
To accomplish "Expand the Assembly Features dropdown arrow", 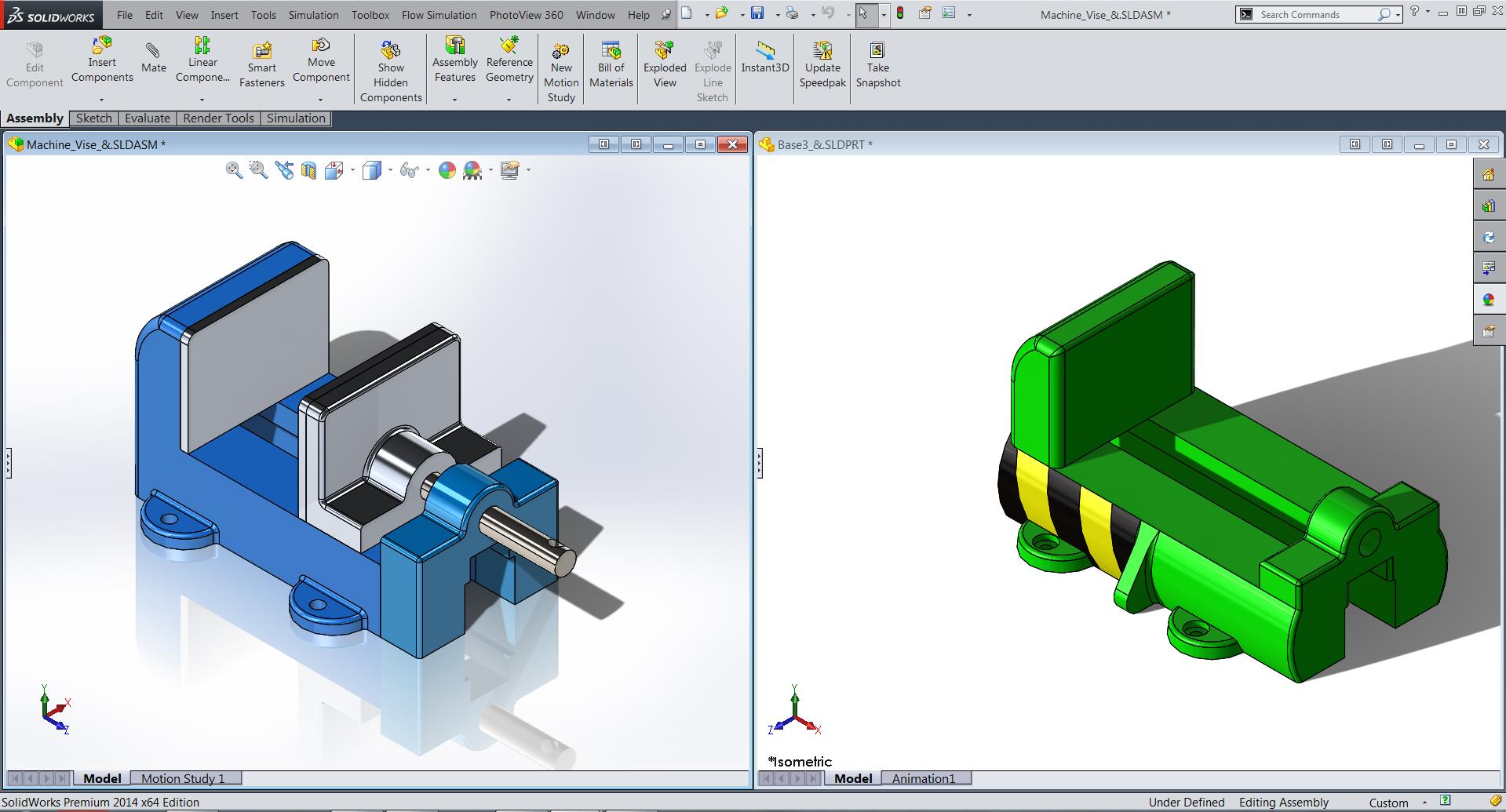I will [x=454, y=100].
